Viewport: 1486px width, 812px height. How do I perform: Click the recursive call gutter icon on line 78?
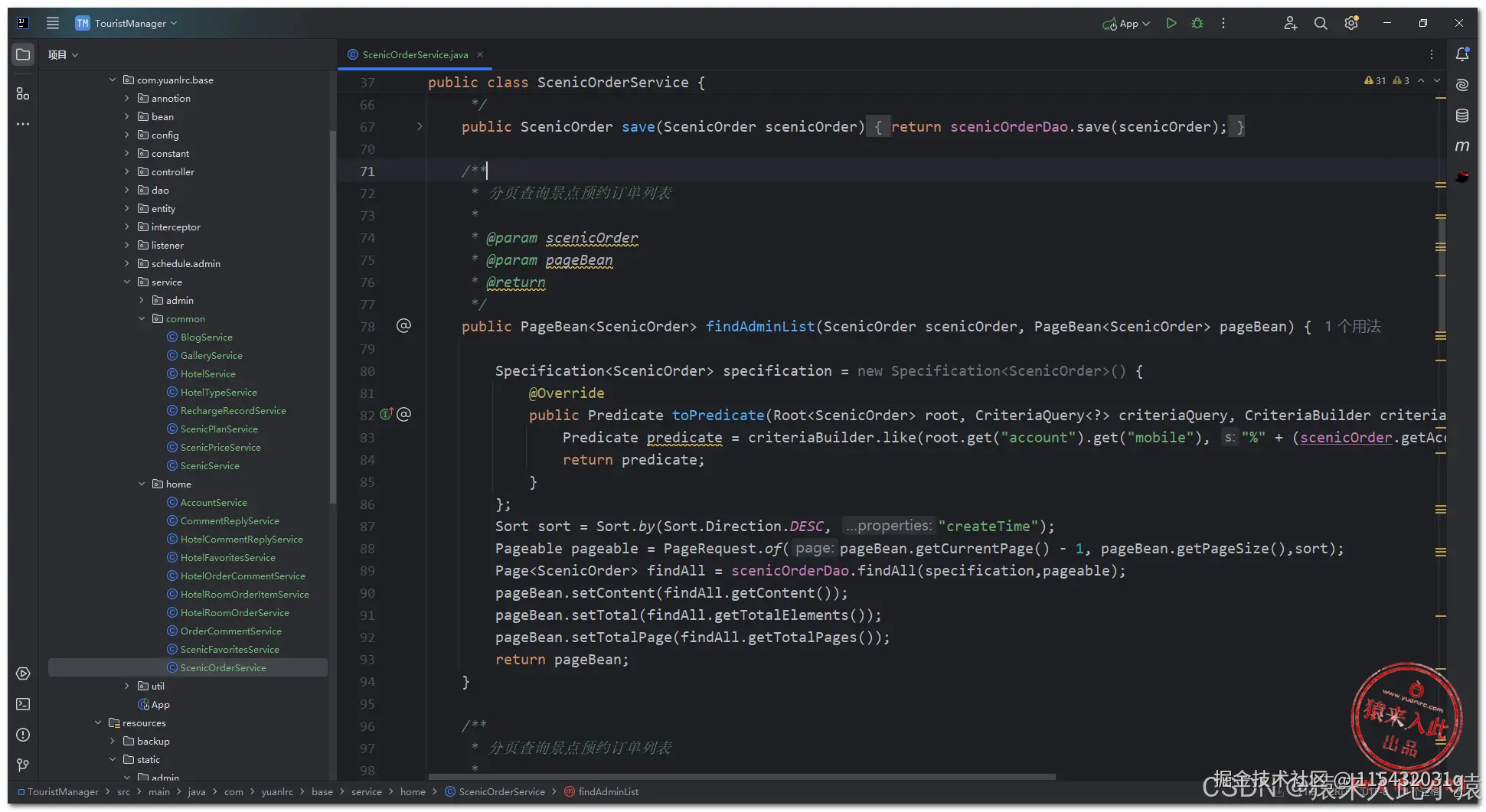click(x=403, y=326)
